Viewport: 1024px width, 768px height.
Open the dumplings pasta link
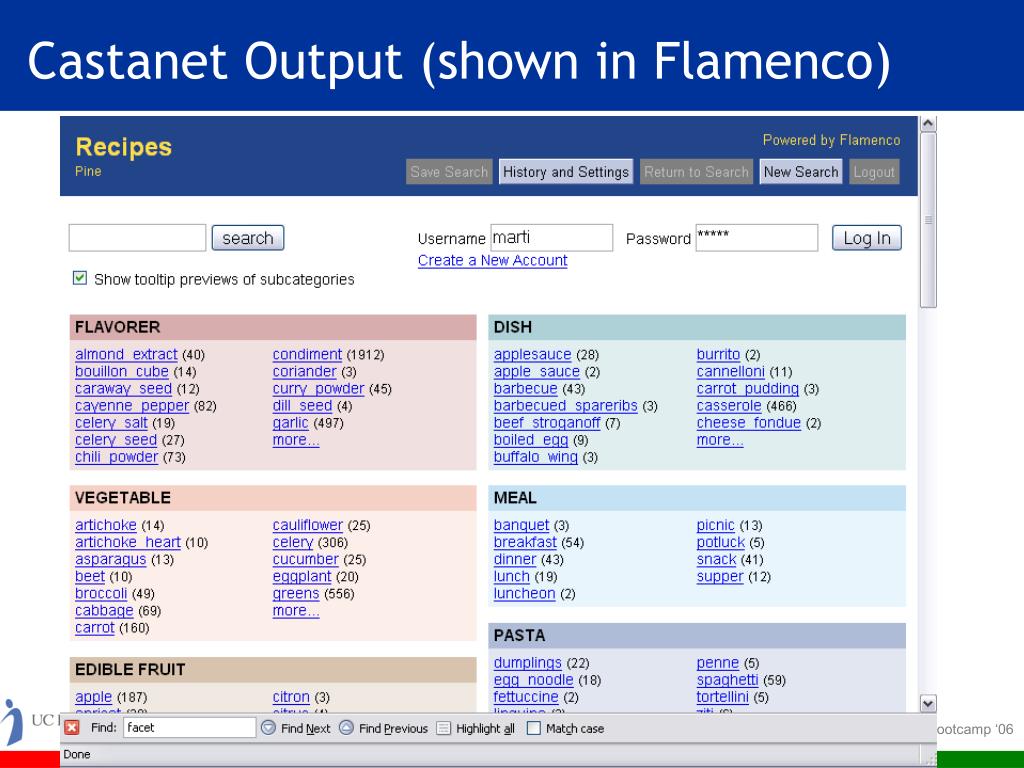click(528, 663)
